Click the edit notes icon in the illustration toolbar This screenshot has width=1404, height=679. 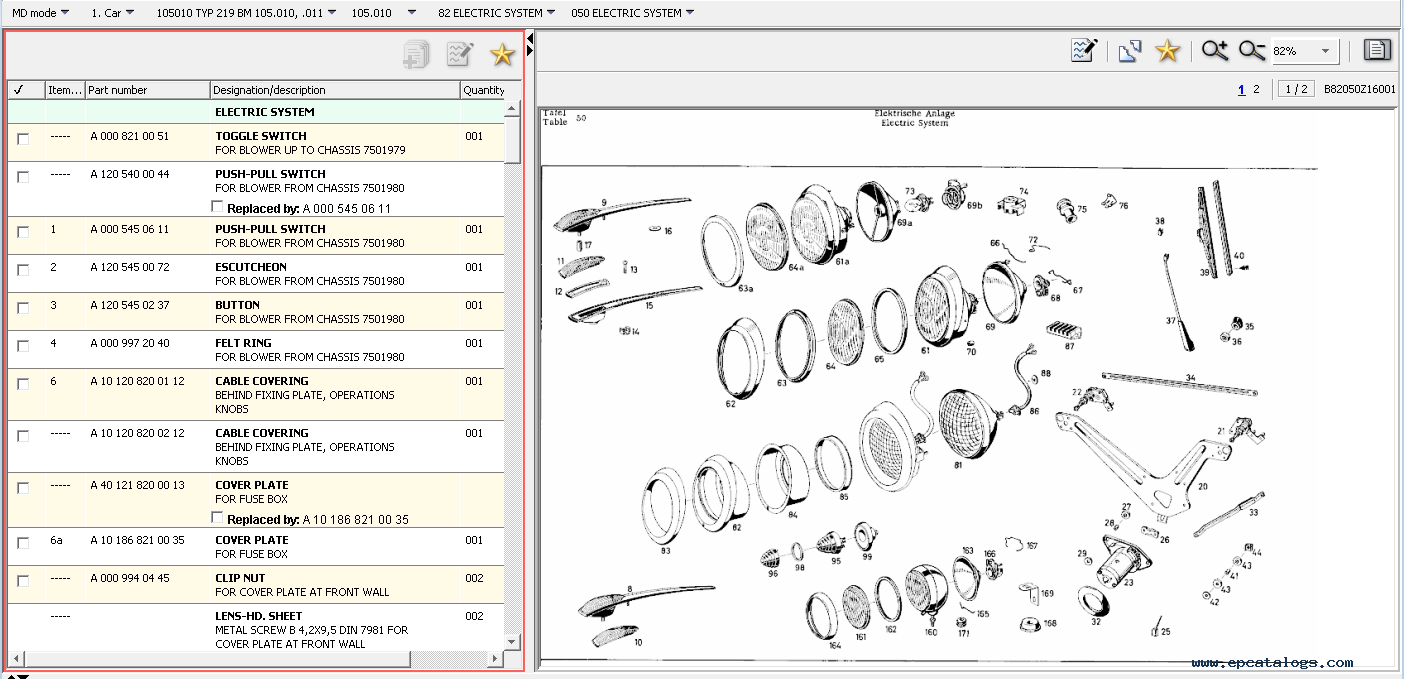pos(1084,51)
